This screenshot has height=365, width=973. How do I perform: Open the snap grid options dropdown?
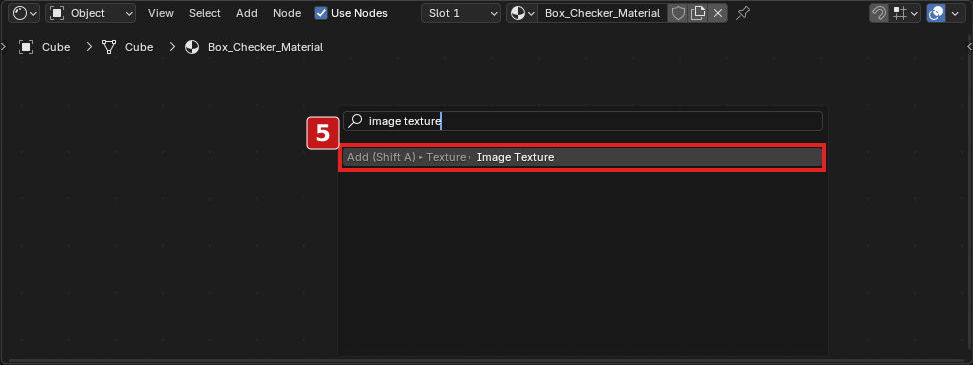click(904, 13)
